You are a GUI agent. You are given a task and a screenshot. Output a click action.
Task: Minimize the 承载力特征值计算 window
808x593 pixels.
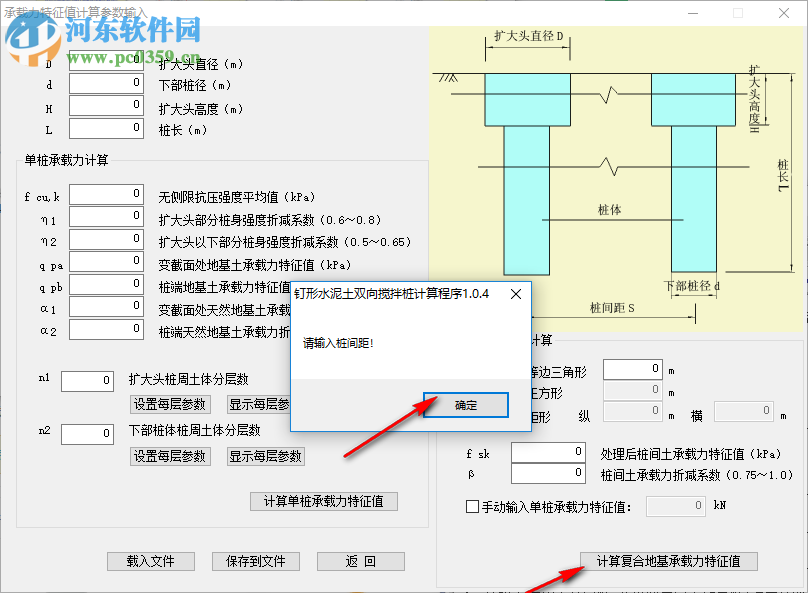(692, 13)
